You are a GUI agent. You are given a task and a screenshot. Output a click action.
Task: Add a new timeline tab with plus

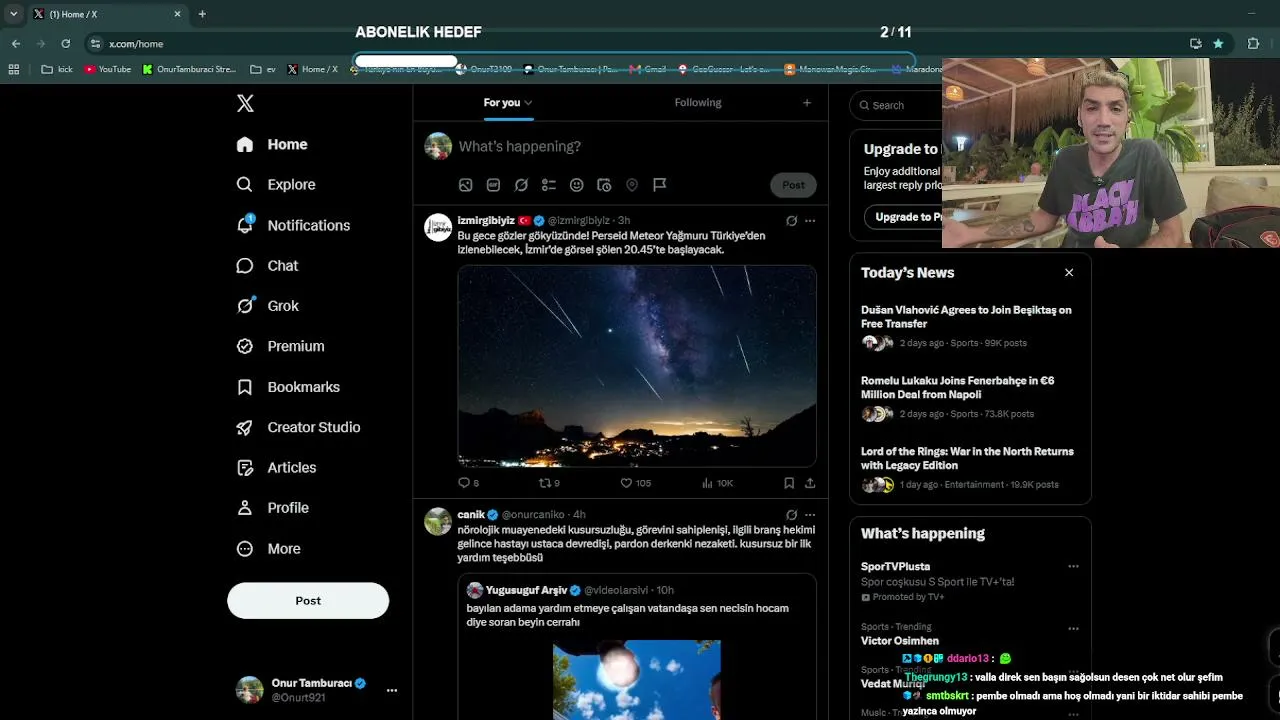tap(807, 103)
